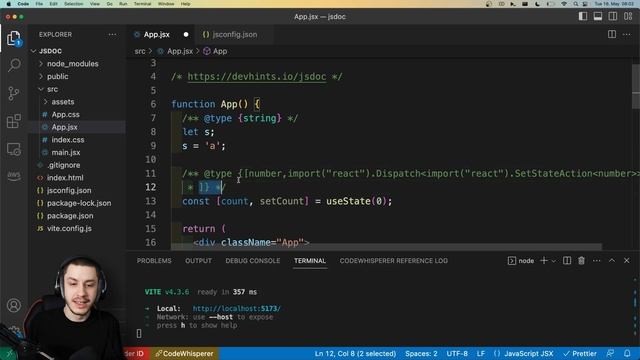Split the terminal pane
The image size is (640, 360).
point(567,260)
